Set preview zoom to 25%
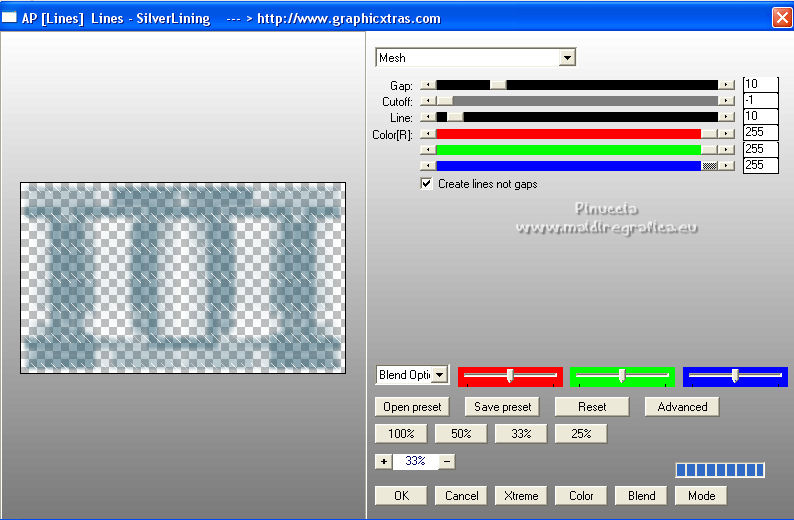 coord(581,434)
